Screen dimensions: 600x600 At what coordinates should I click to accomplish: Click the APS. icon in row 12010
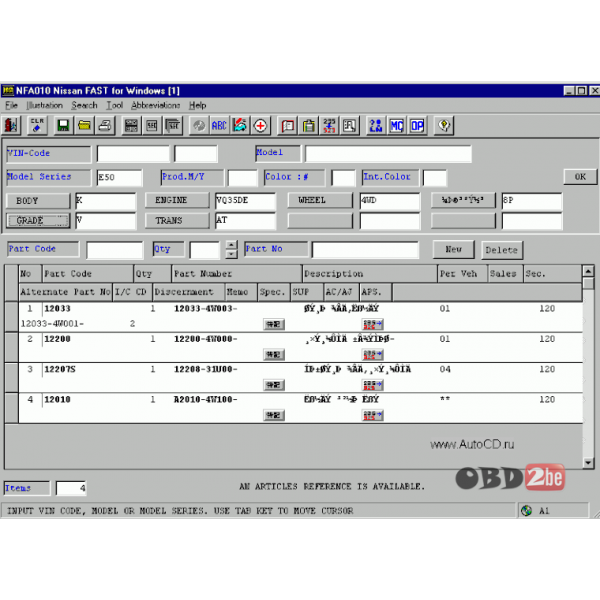pyautogui.click(x=373, y=415)
